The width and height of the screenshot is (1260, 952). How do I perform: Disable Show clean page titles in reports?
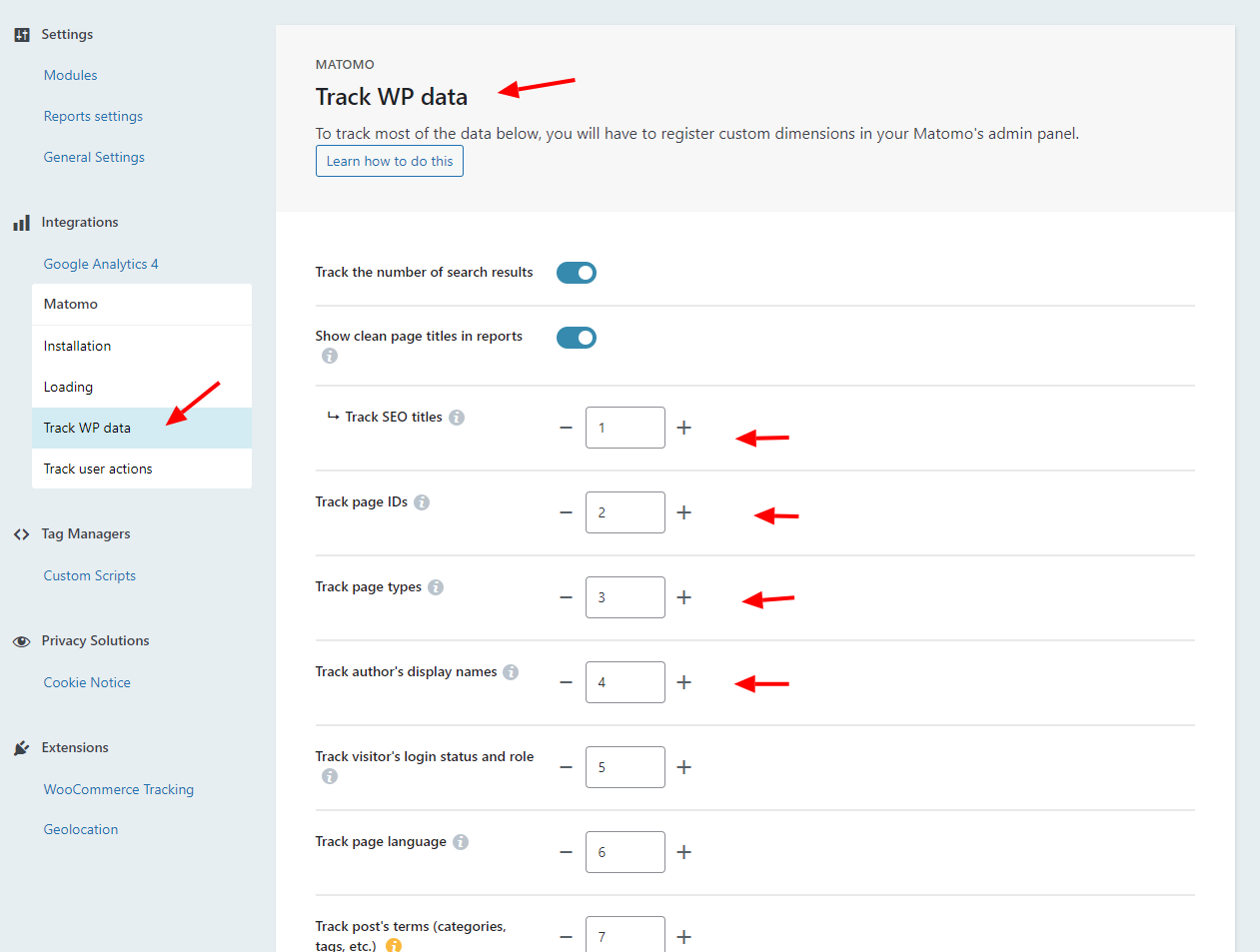click(576, 338)
